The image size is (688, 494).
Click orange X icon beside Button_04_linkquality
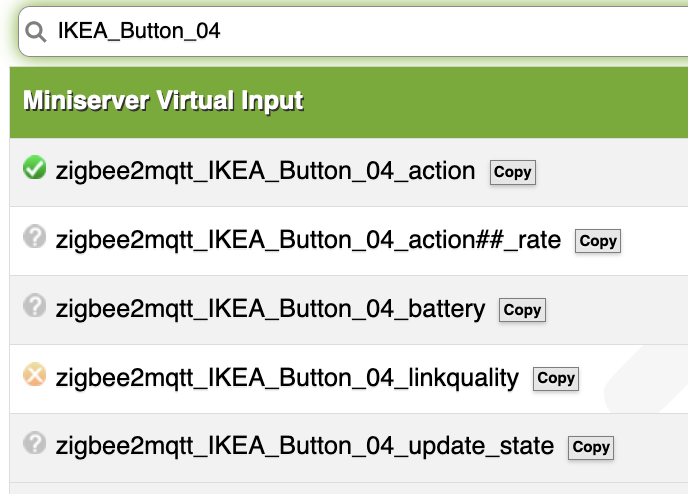34,377
